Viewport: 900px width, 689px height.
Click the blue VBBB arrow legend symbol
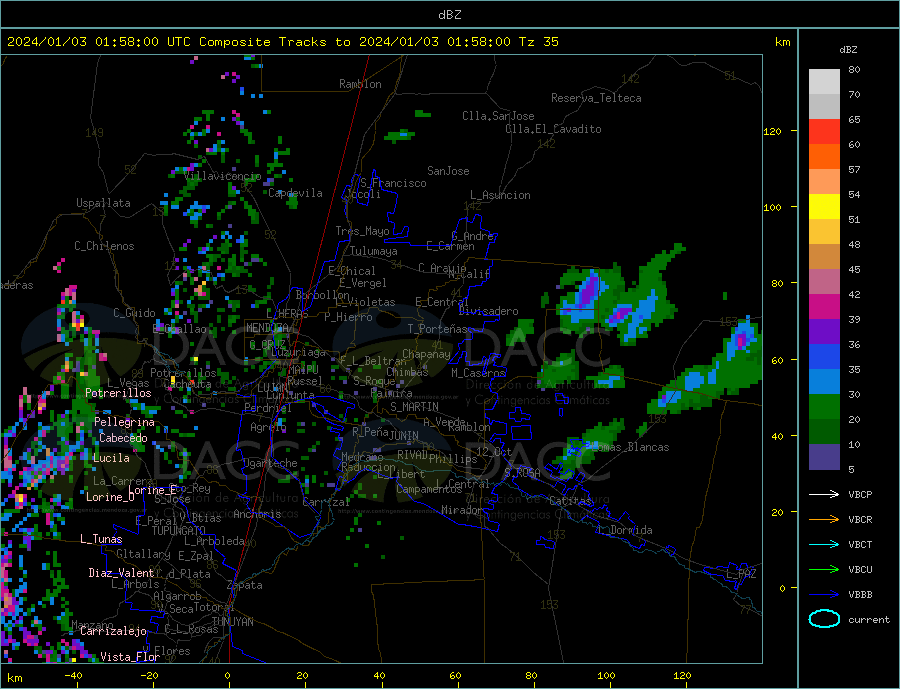[x=824, y=595]
